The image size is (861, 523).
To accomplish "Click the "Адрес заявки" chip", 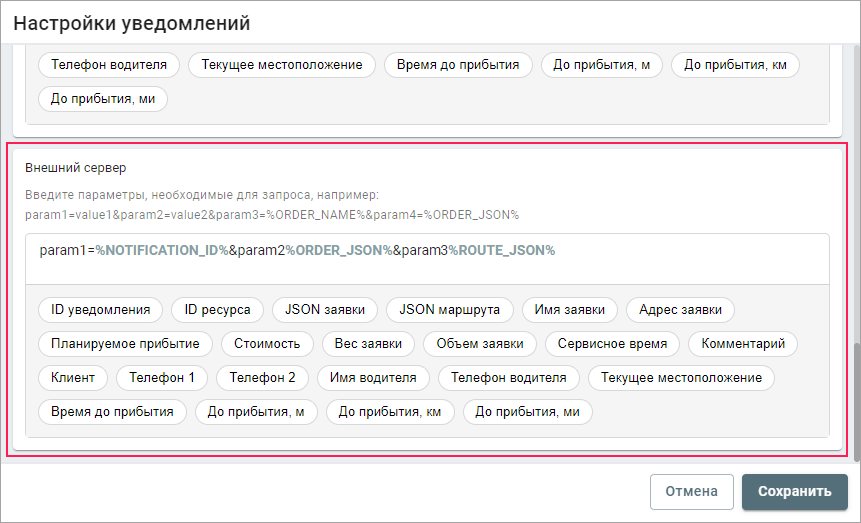I will coord(680,310).
